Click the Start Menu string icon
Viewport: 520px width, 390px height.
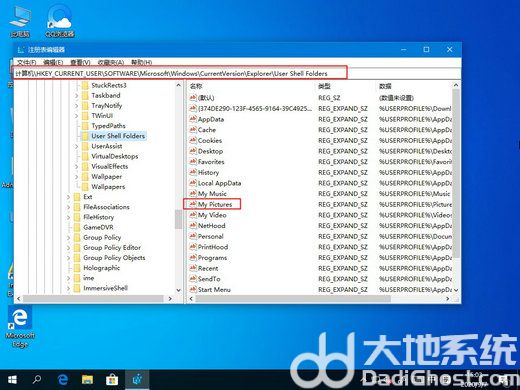click(193, 289)
